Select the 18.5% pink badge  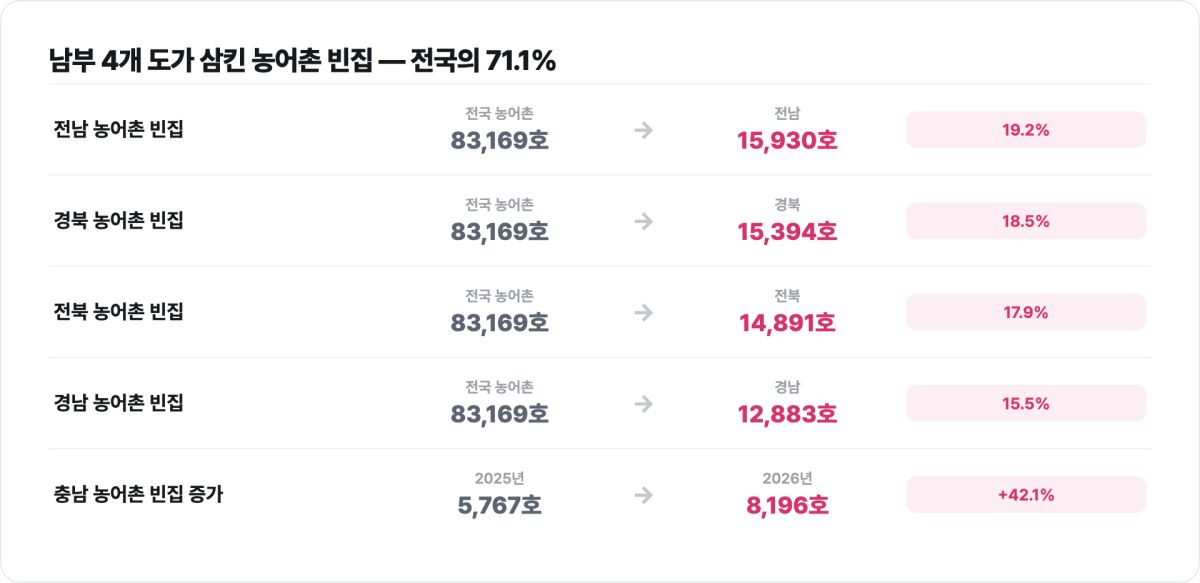click(1026, 221)
